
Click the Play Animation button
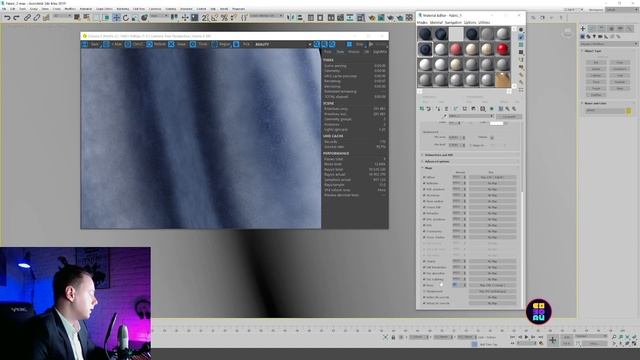click(526, 337)
